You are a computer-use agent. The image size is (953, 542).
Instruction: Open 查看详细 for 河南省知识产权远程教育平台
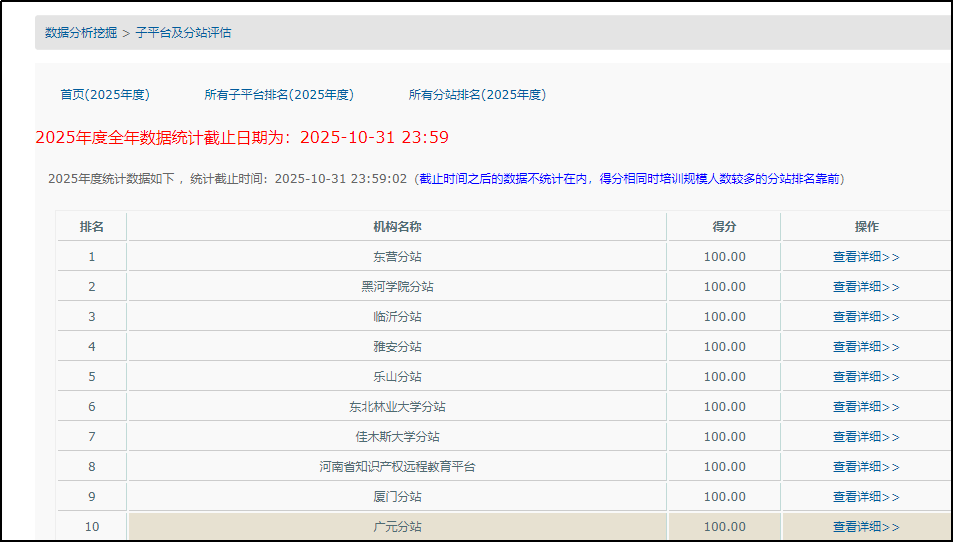[x=866, y=467]
